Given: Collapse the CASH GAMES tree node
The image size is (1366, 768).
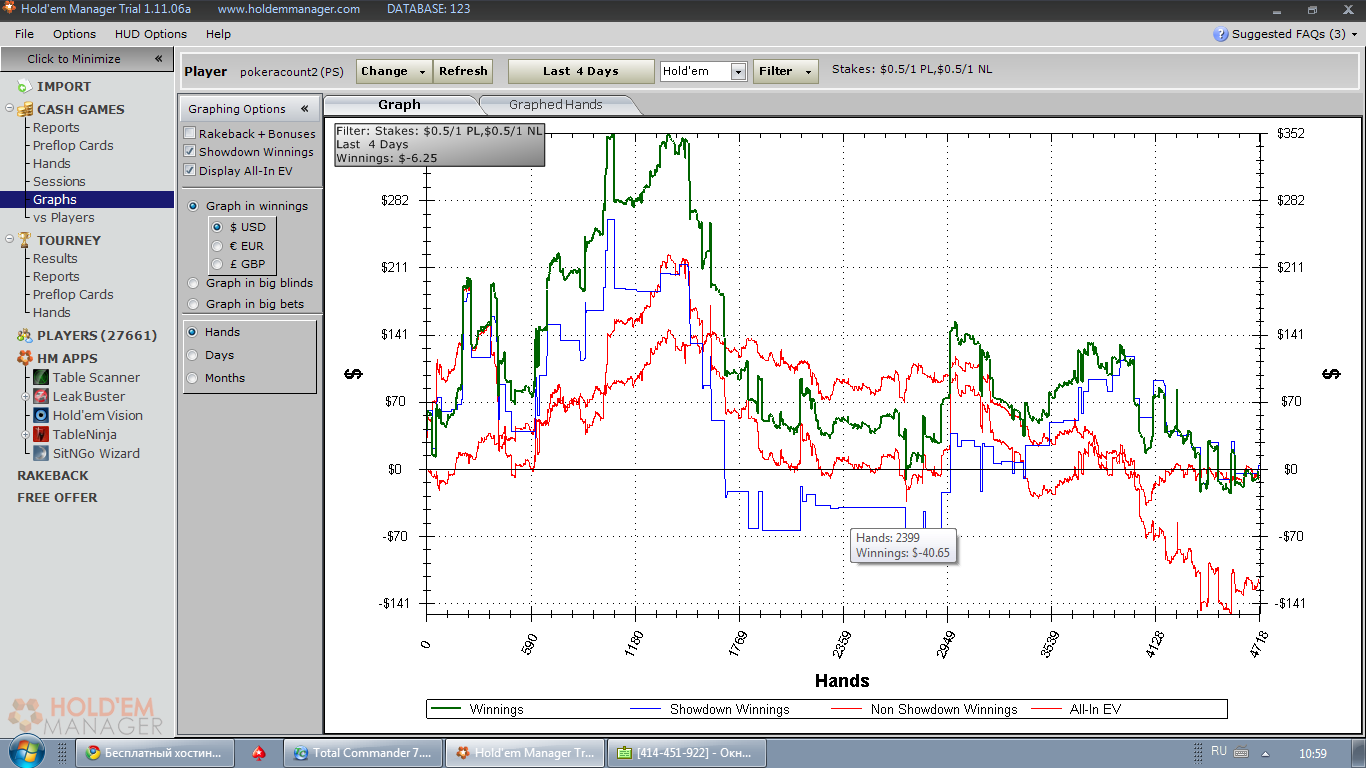Looking at the screenshot, I should [9, 109].
